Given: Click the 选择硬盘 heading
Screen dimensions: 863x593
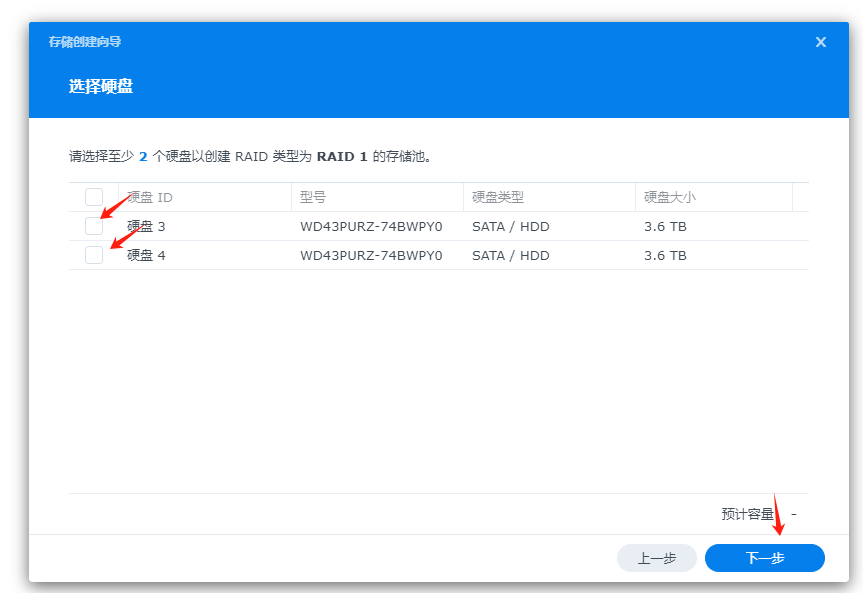Looking at the screenshot, I should pos(101,86).
